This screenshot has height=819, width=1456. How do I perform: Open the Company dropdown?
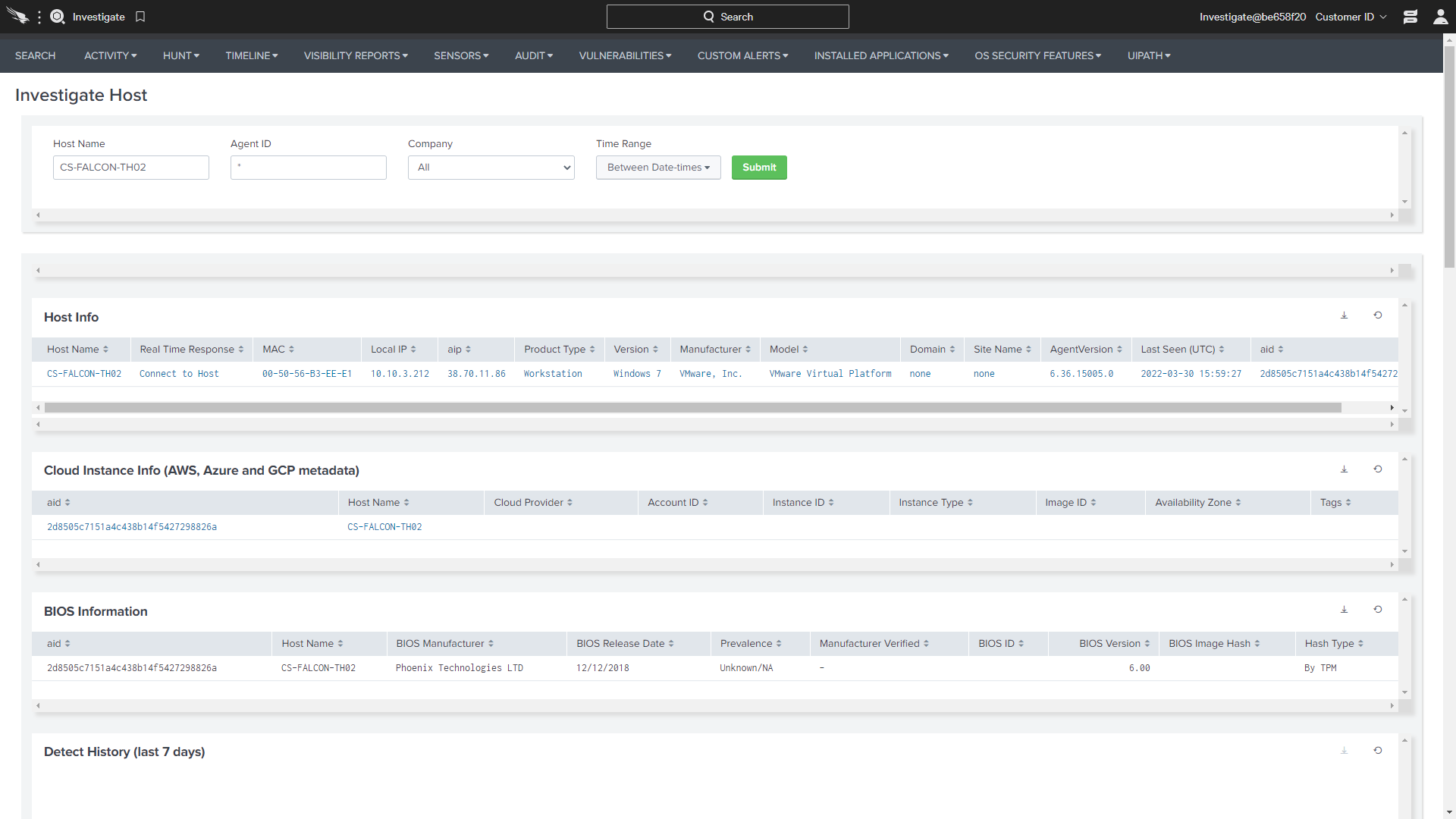point(491,168)
